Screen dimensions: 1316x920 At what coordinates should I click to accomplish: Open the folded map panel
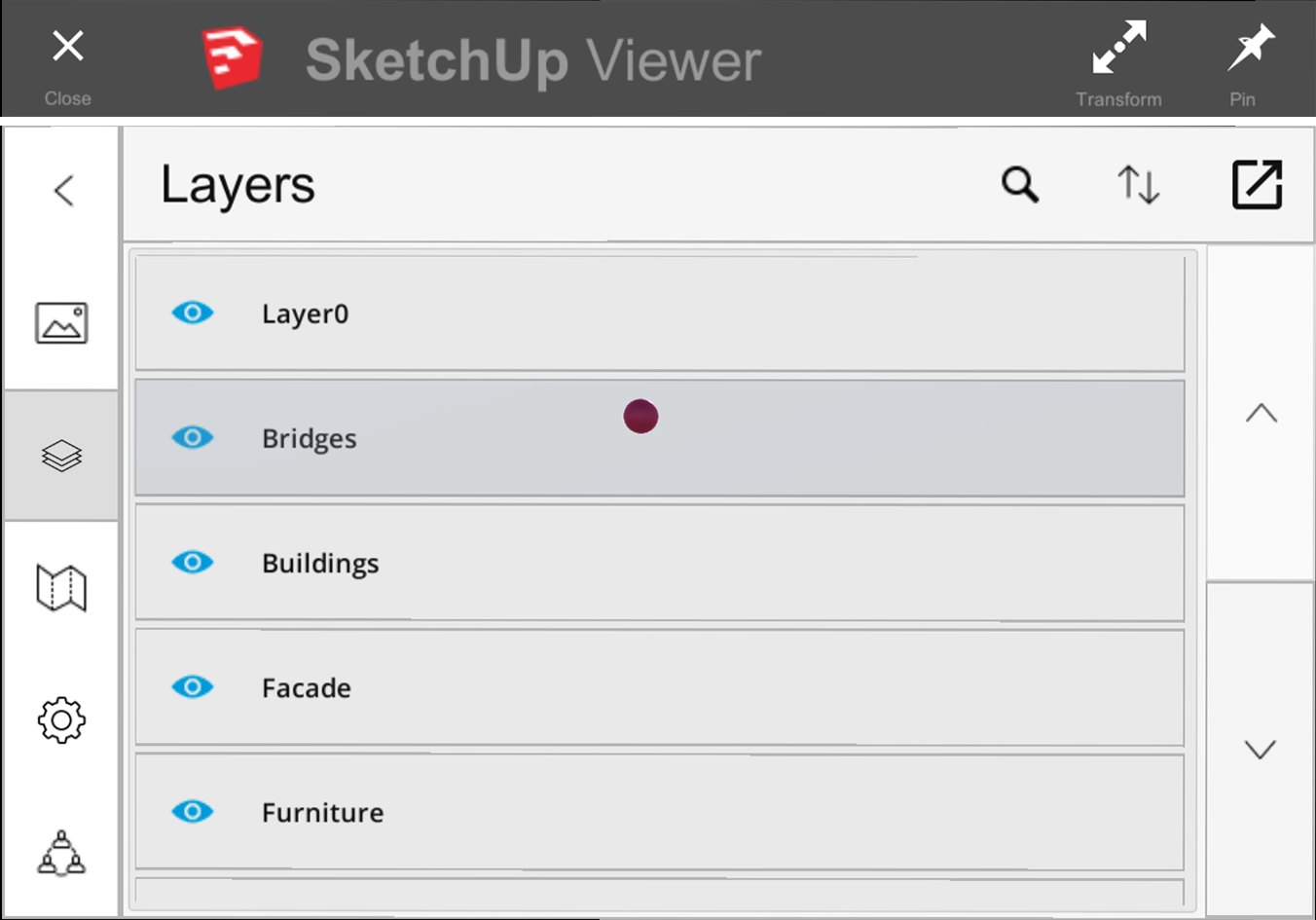point(61,588)
